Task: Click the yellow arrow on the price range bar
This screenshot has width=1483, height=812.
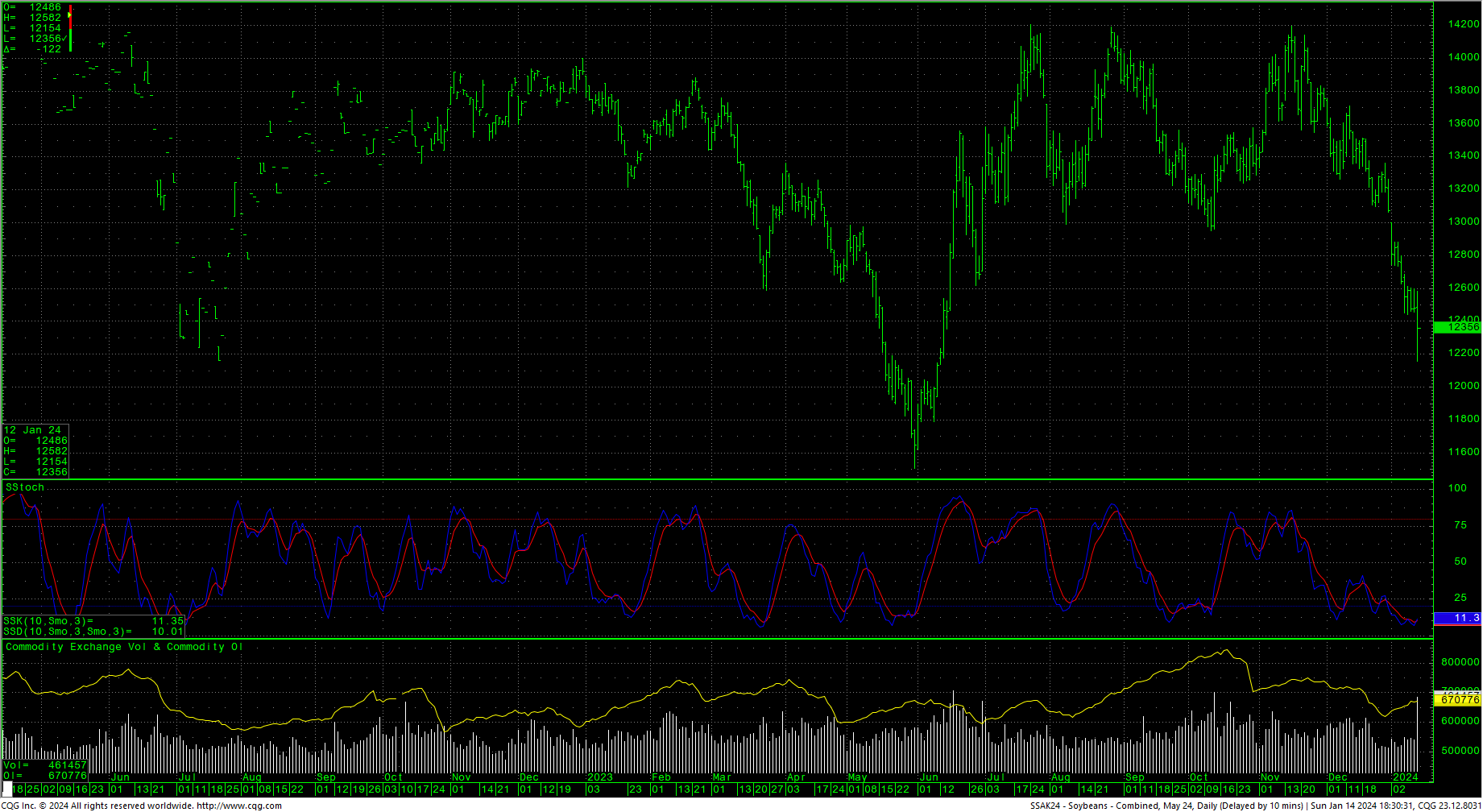Action: click(70, 15)
